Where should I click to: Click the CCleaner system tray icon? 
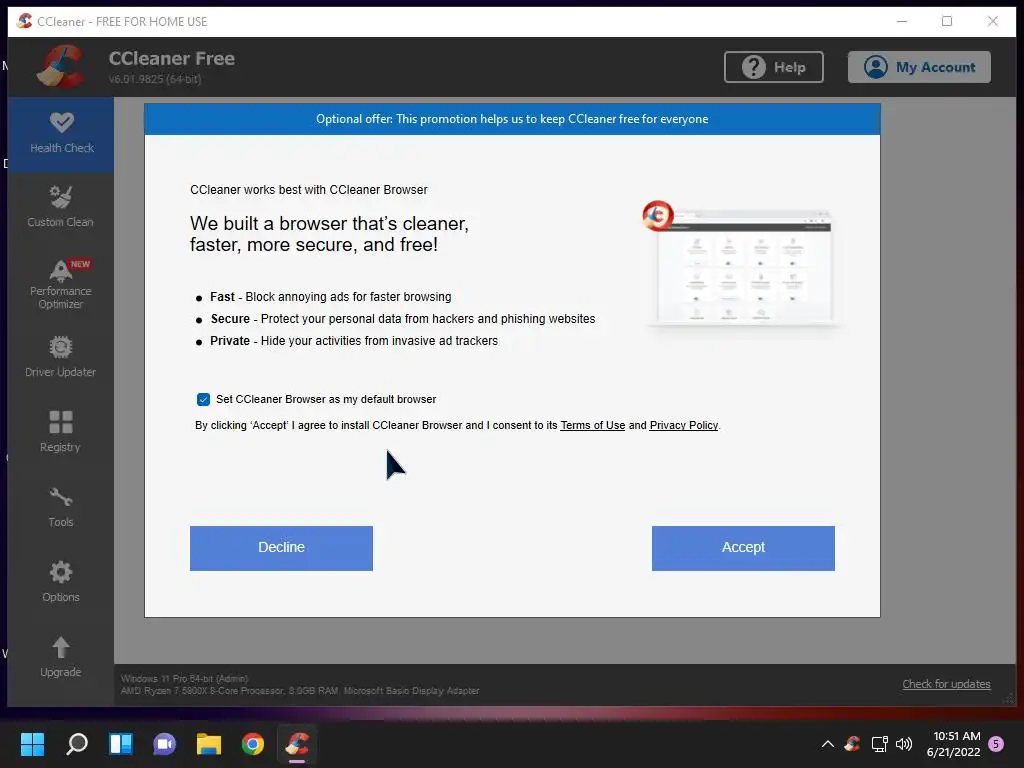pyautogui.click(x=852, y=744)
